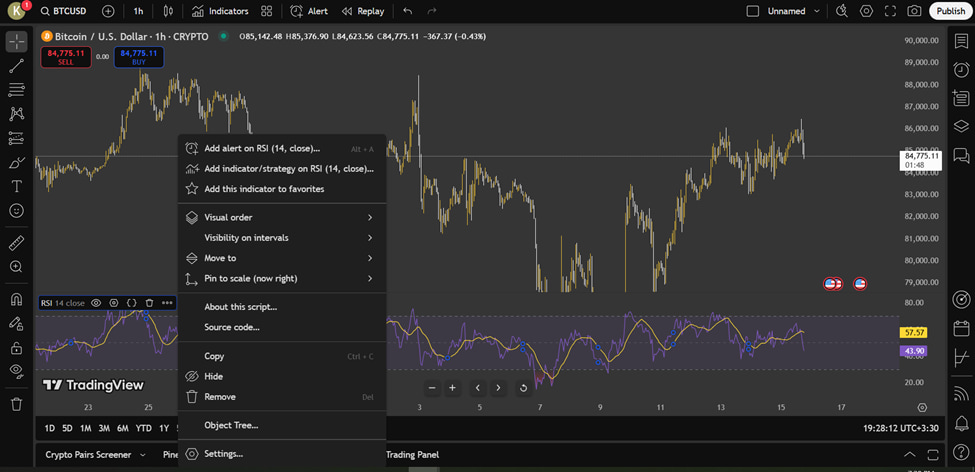This screenshot has height=472, width=975.
Task: Choose Add this indicator to favorites
Action: pos(282,188)
